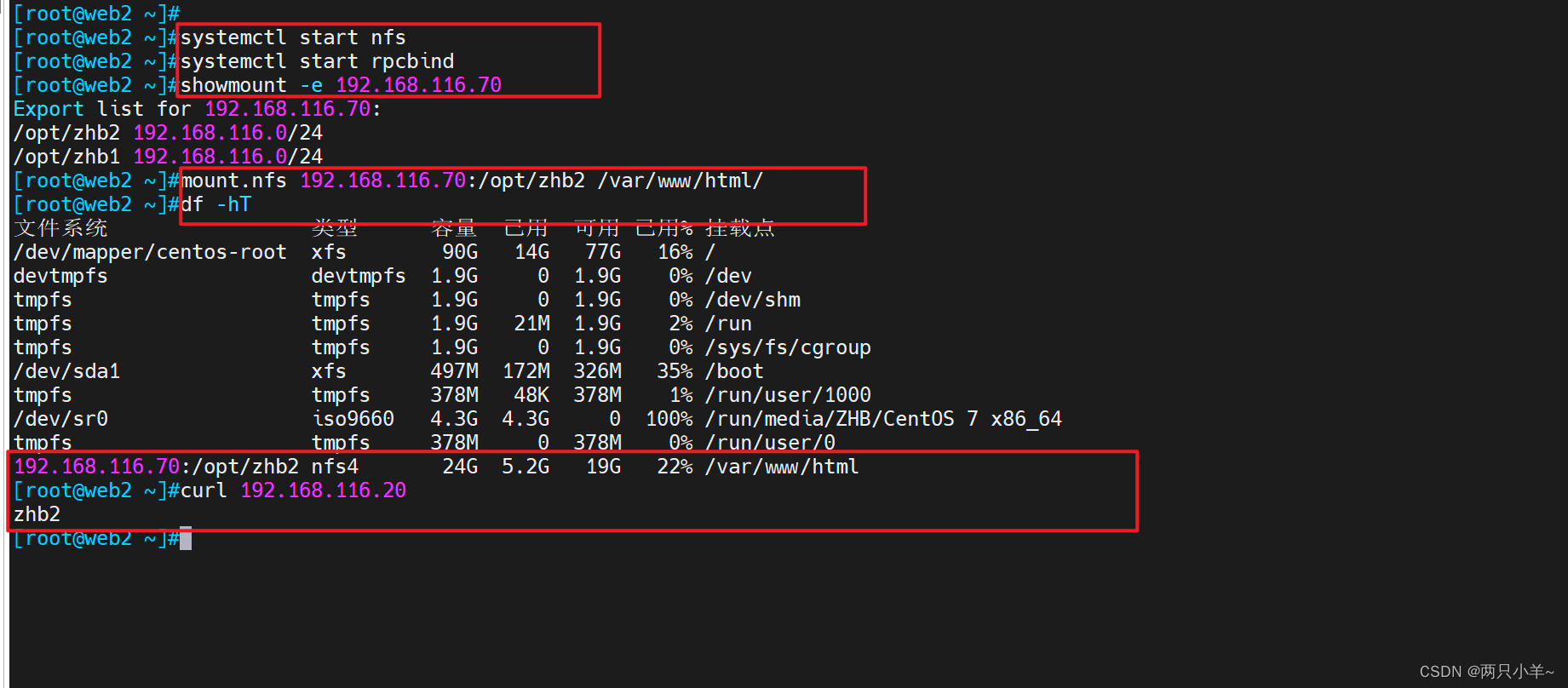The height and width of the screenshot is (688, 1568).
Task: Click the devtmpfs filesystem name
Action: (x=60, y=276)
